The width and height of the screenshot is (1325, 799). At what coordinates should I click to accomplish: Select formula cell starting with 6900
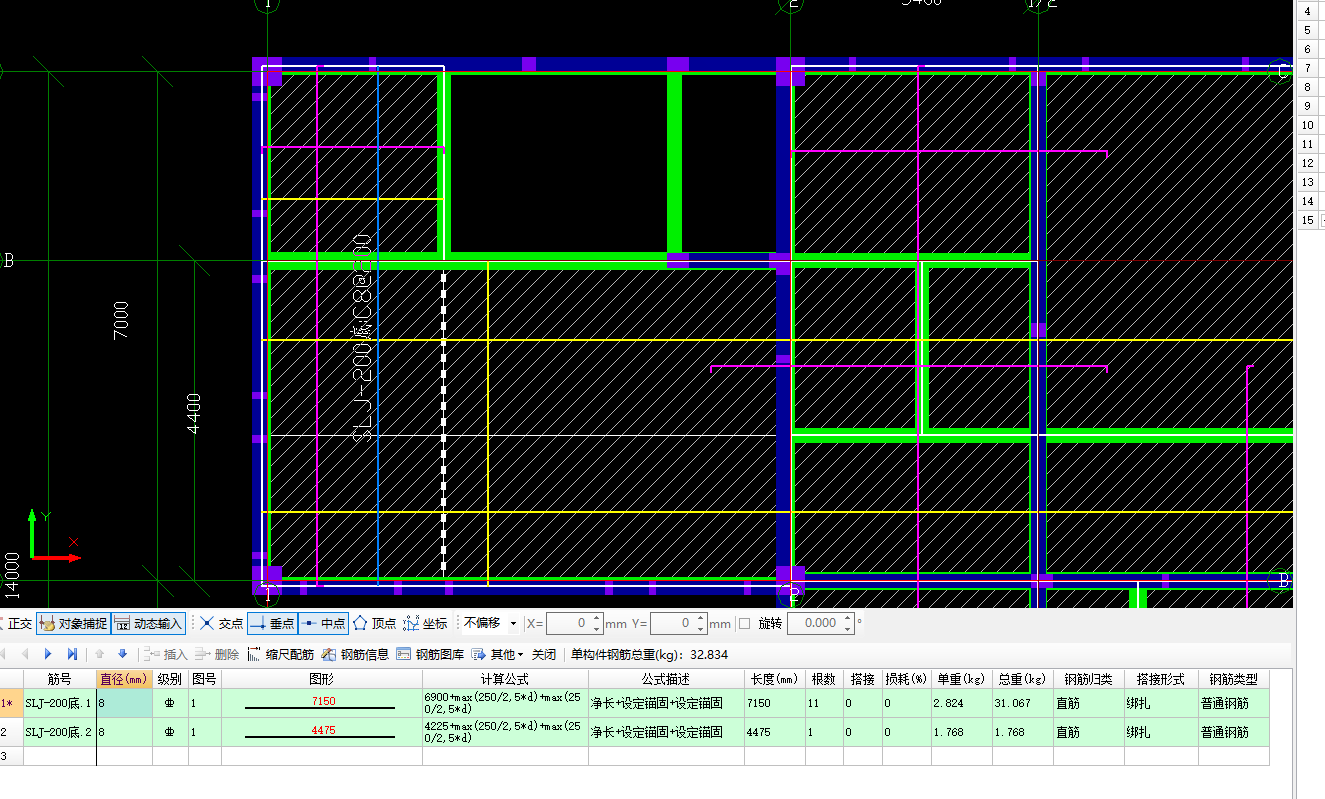pos(505,703)
